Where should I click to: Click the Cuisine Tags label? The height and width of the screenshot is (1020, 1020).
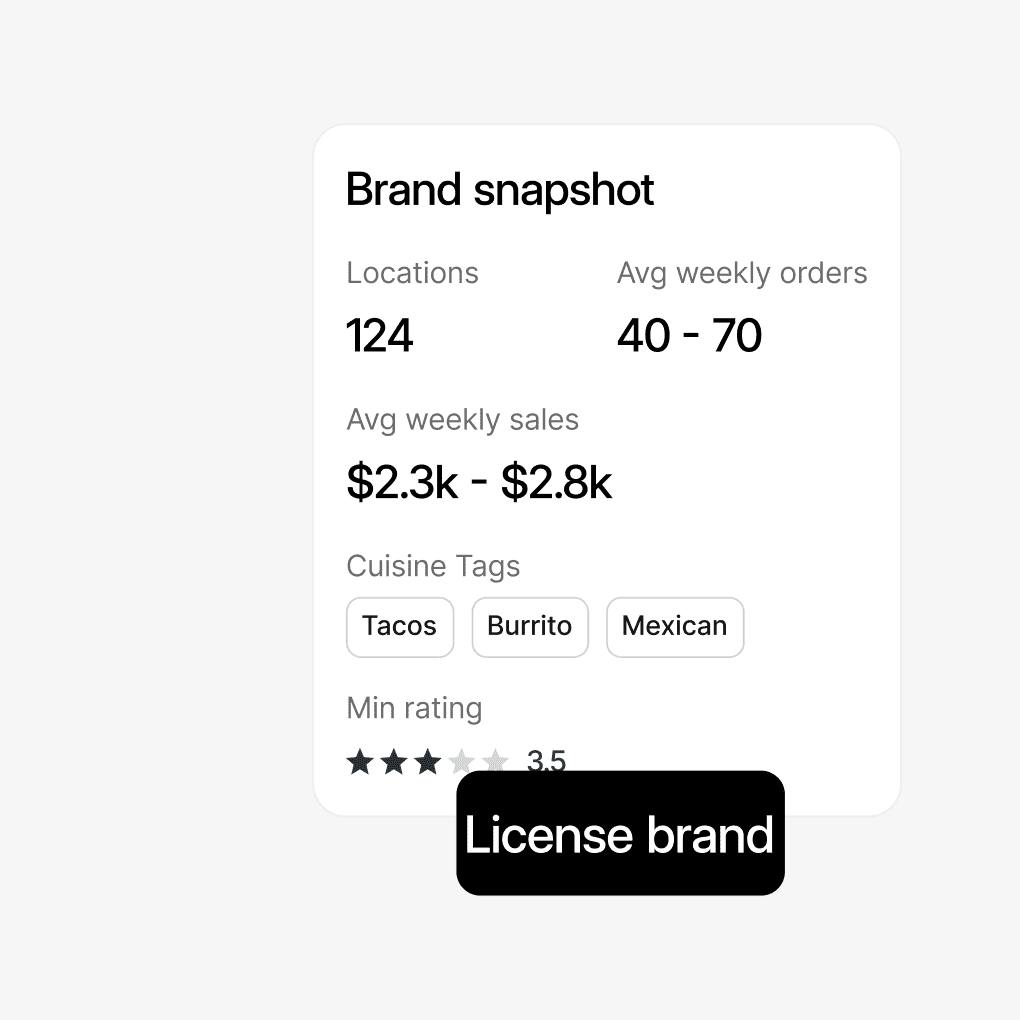pos(433,566)
